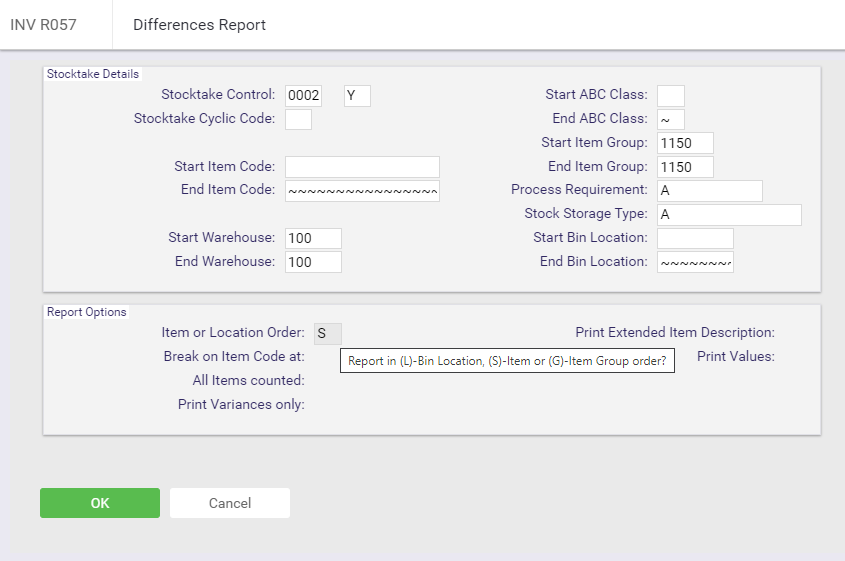Click the Item or Location Order field
This screenshot has width=845, height=561.
point(328,334)
